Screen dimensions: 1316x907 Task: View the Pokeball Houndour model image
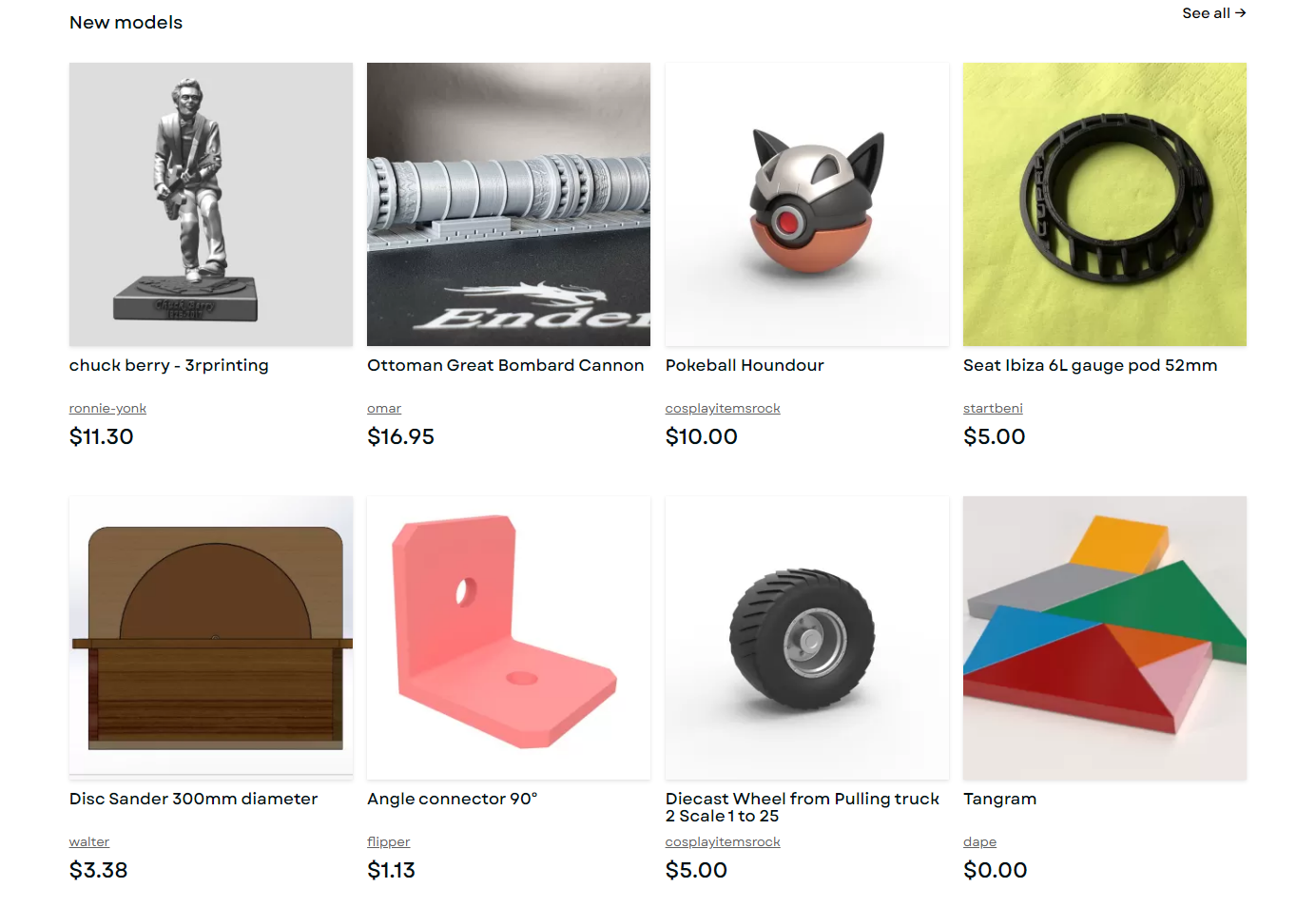tap(807, 204)
